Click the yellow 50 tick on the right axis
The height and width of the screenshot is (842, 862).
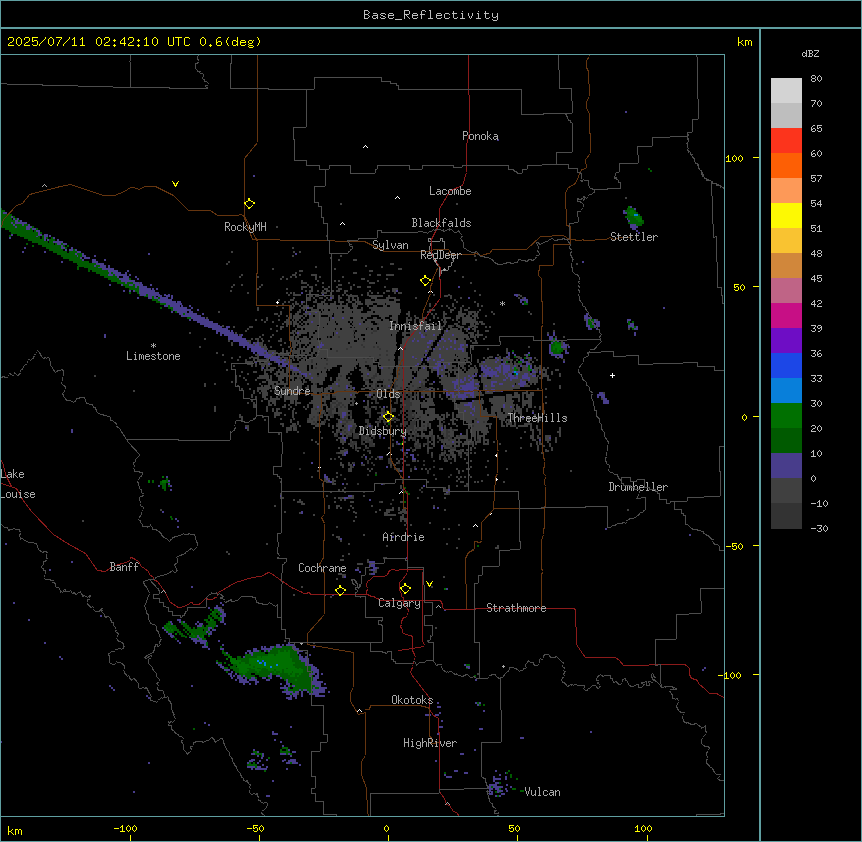click(x=739, y=287)
